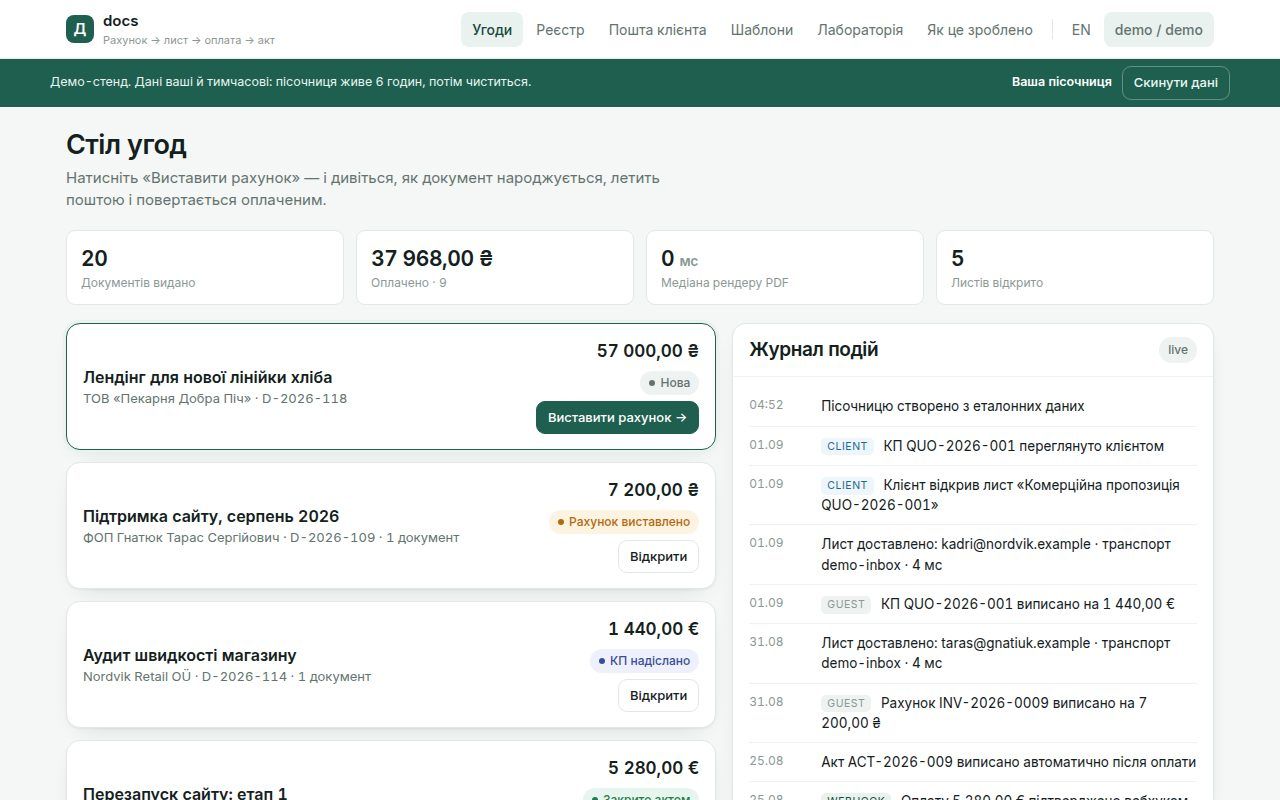Screen dimensions: 1280x800
Task: Switch to the Реєстр tab
Action: coord(560,30)
